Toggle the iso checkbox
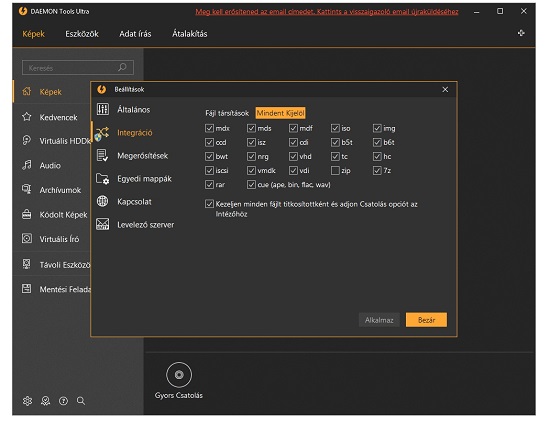This screenshot has height=425, width=550. (x=335, y=128)
